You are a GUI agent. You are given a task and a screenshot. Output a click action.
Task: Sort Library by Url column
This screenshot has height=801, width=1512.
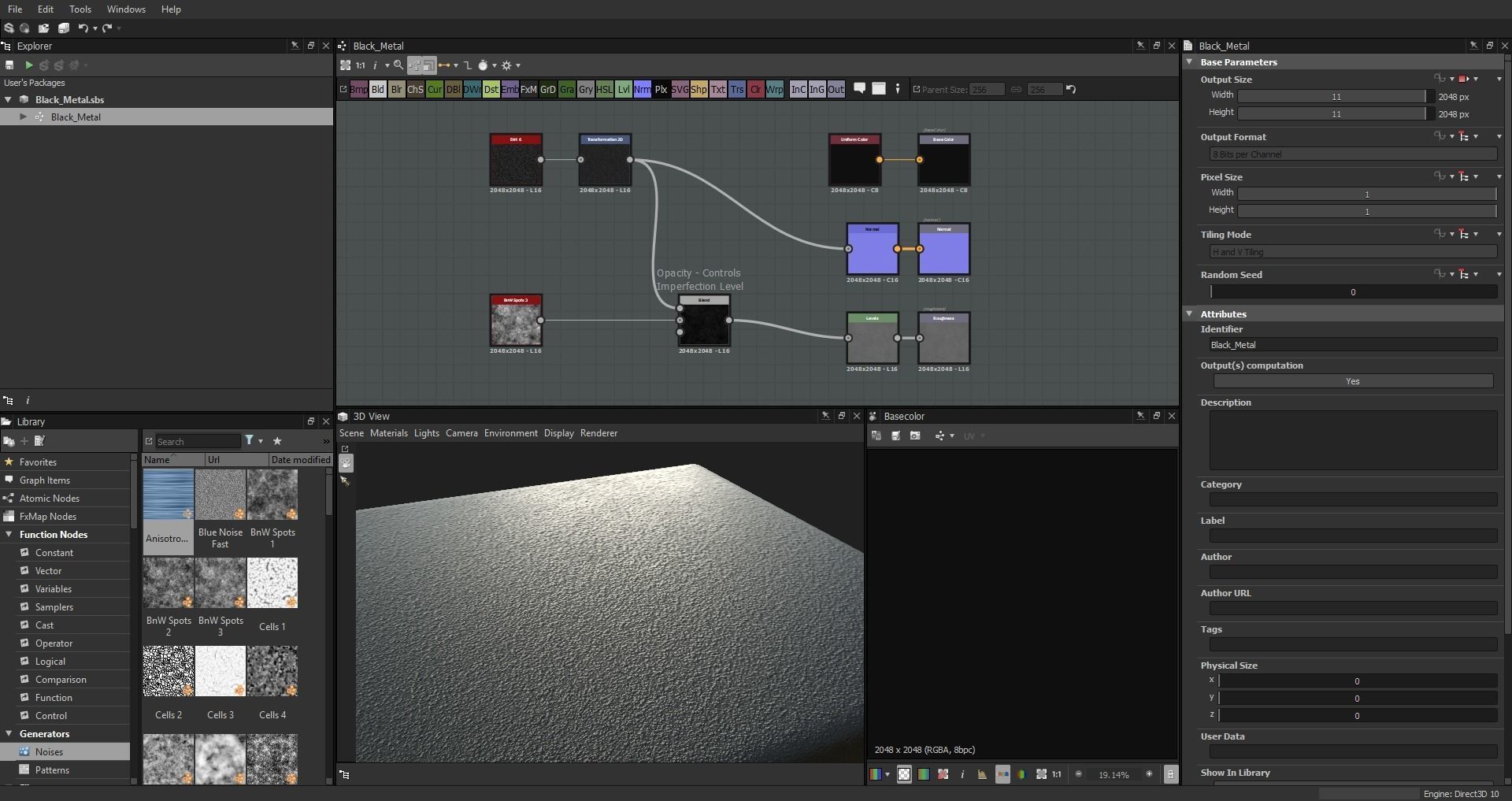tap(236, 460)
